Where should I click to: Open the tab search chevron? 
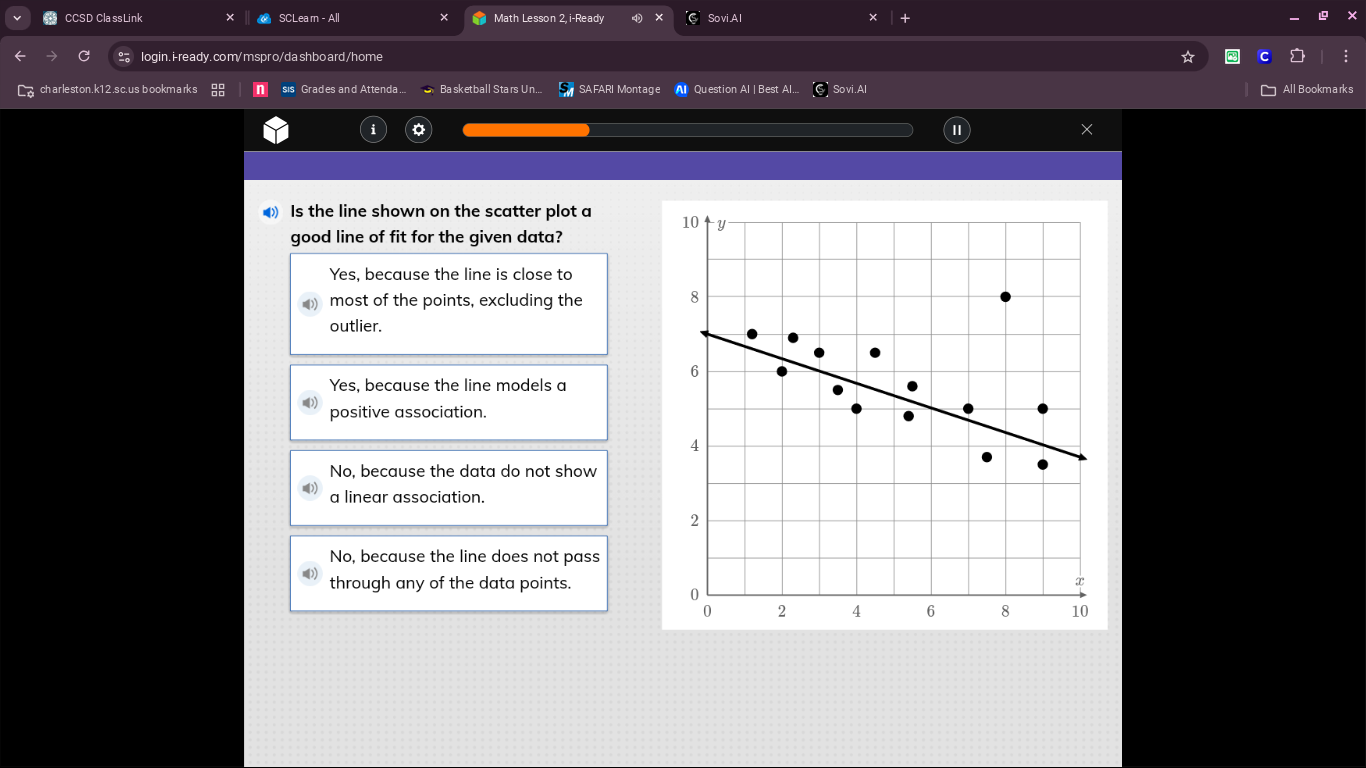pos(15,17)
